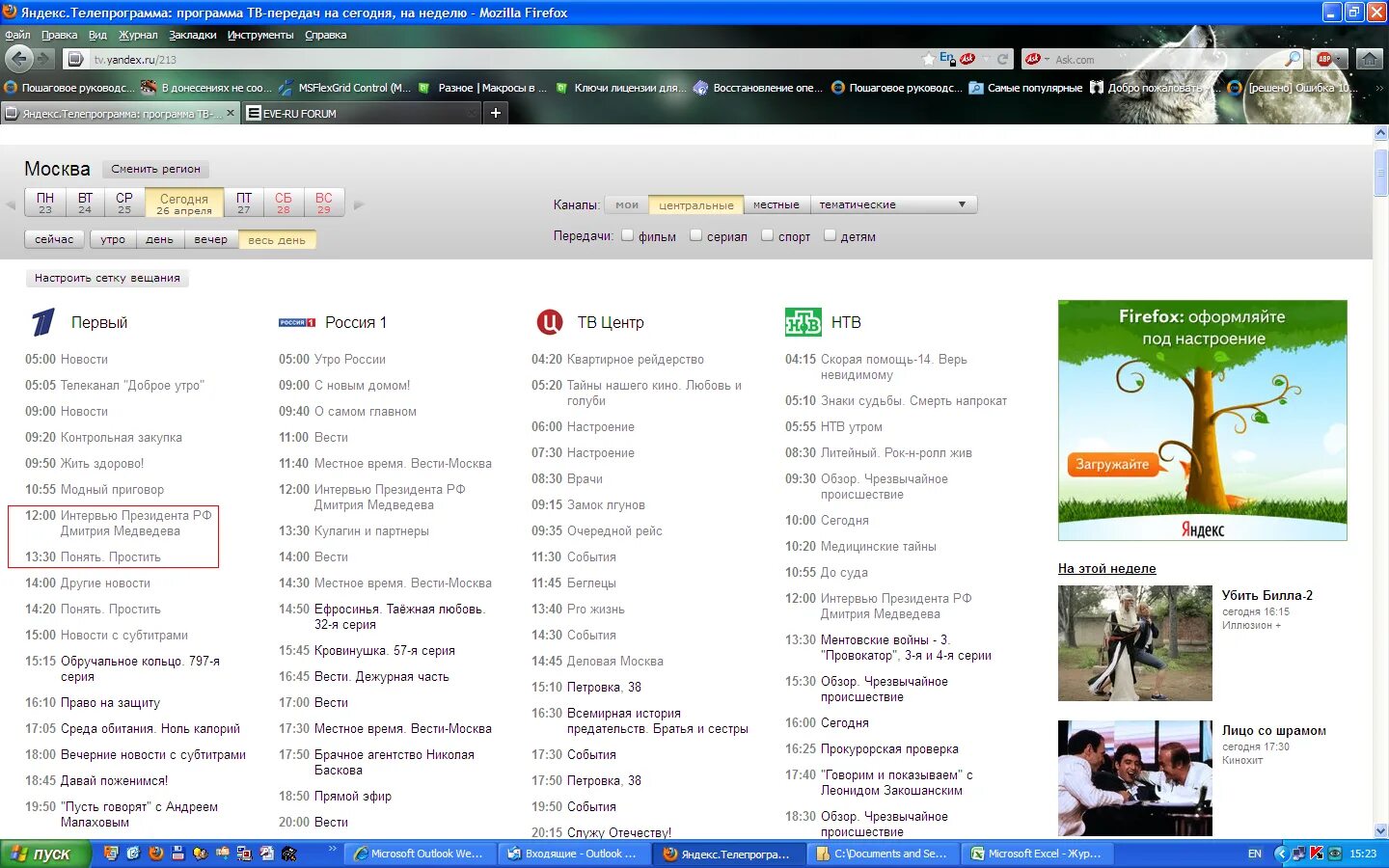Click the Загружайте button in the Firefox ad
1389x868 pixels.
coord(1111,464)
